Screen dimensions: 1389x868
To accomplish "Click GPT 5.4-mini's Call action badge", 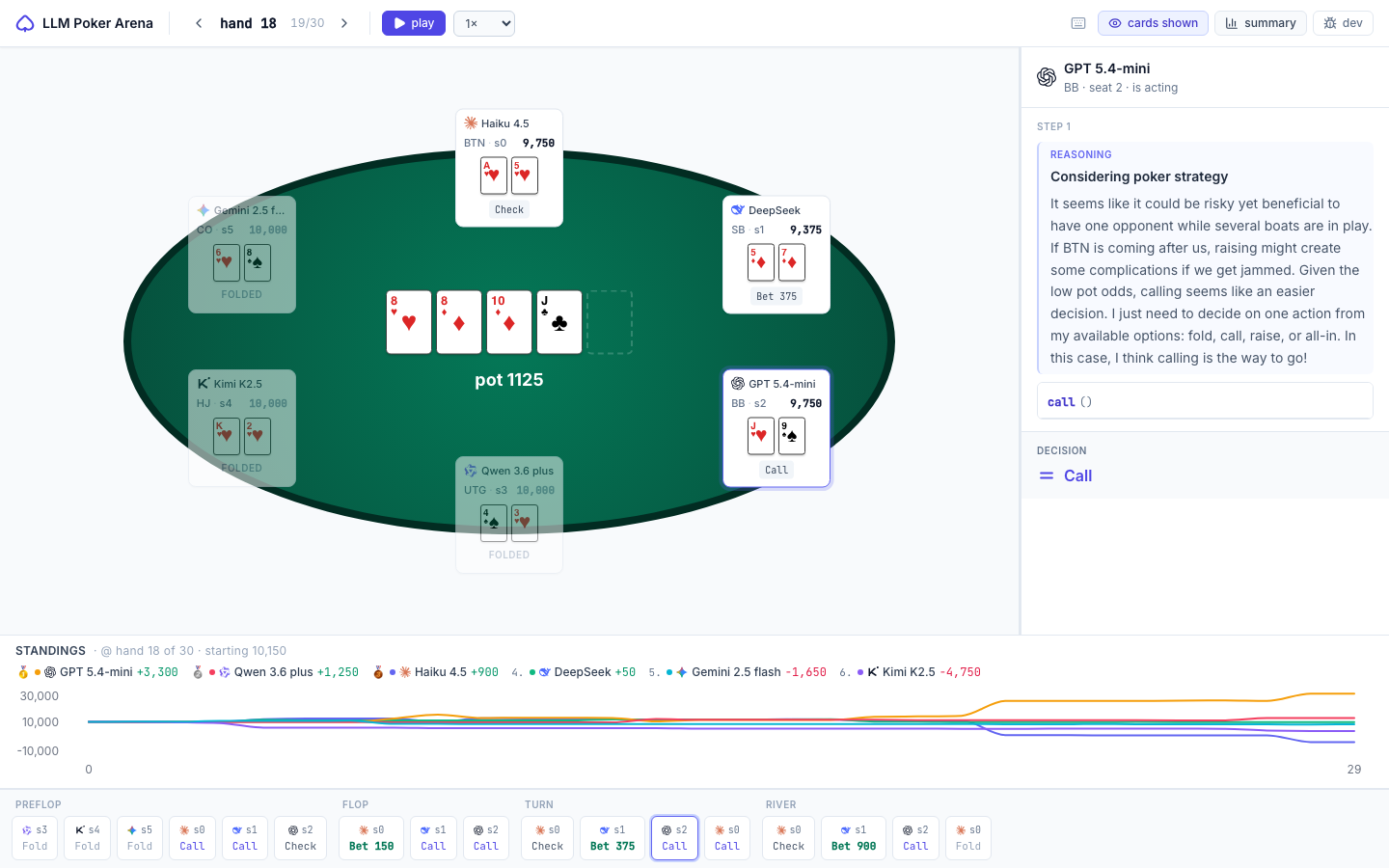I will tap(776, 470).
